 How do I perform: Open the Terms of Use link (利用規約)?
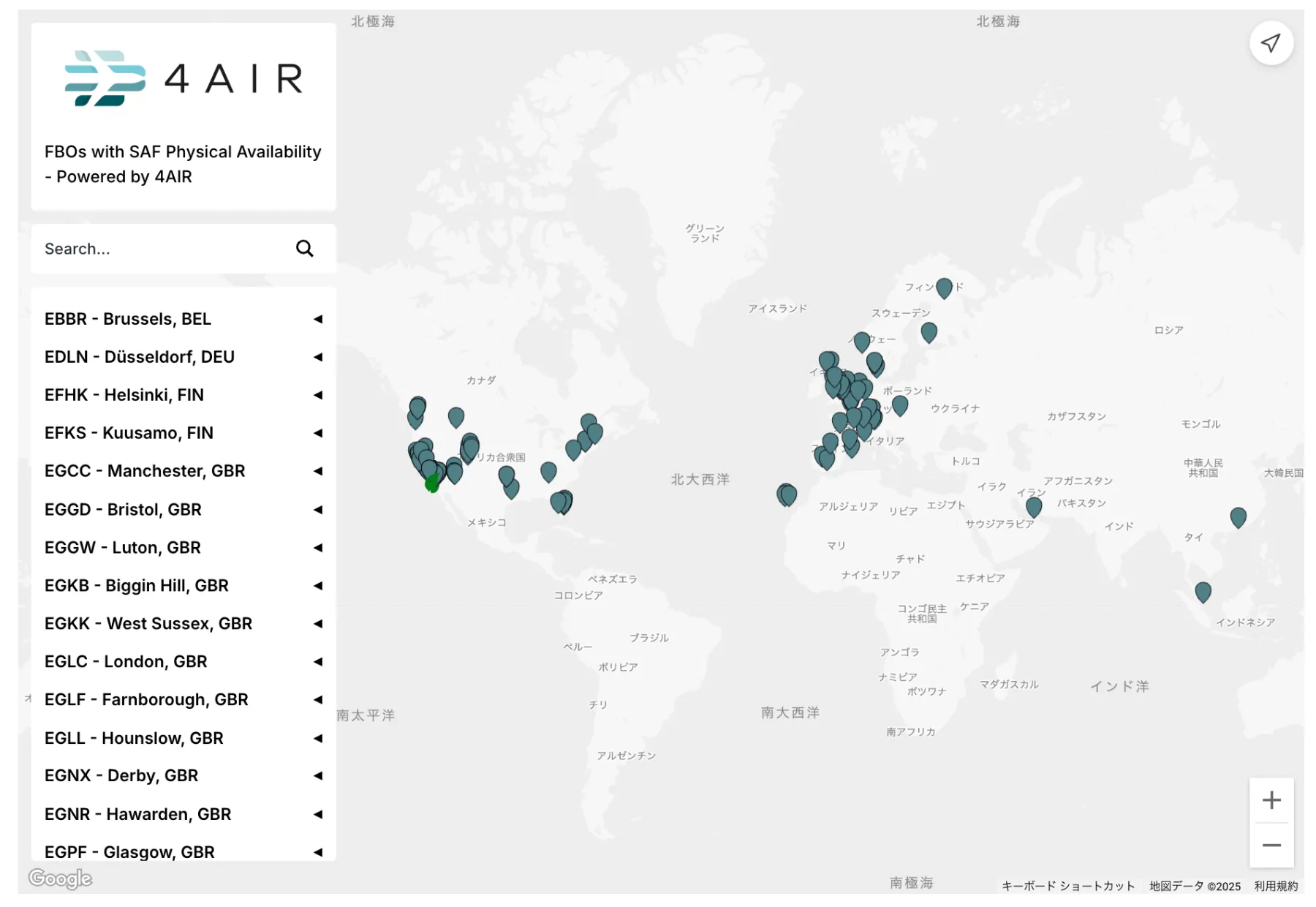tap(1276, 886)
